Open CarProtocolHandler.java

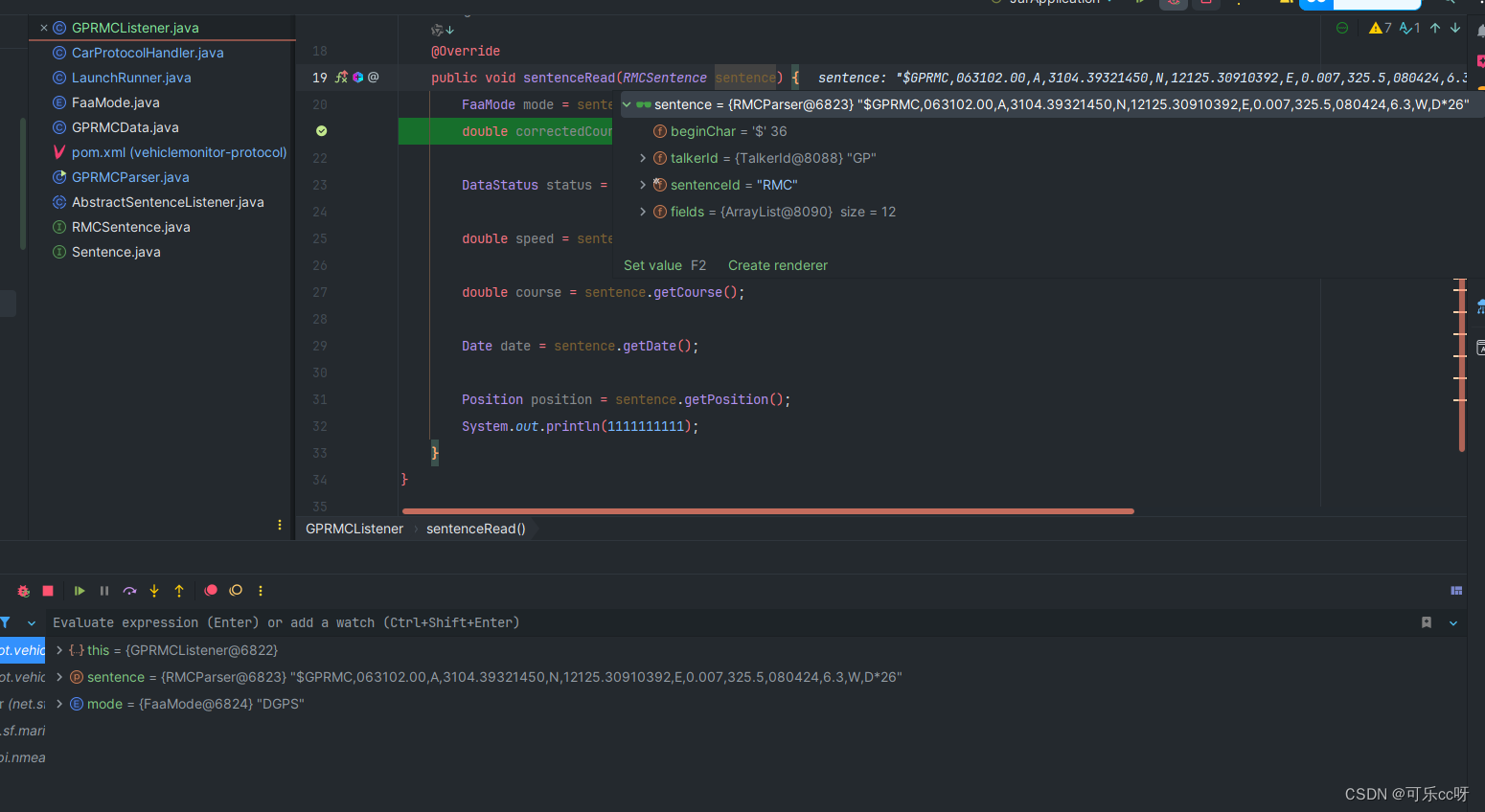pyautogui.click(x=148, y=53)
